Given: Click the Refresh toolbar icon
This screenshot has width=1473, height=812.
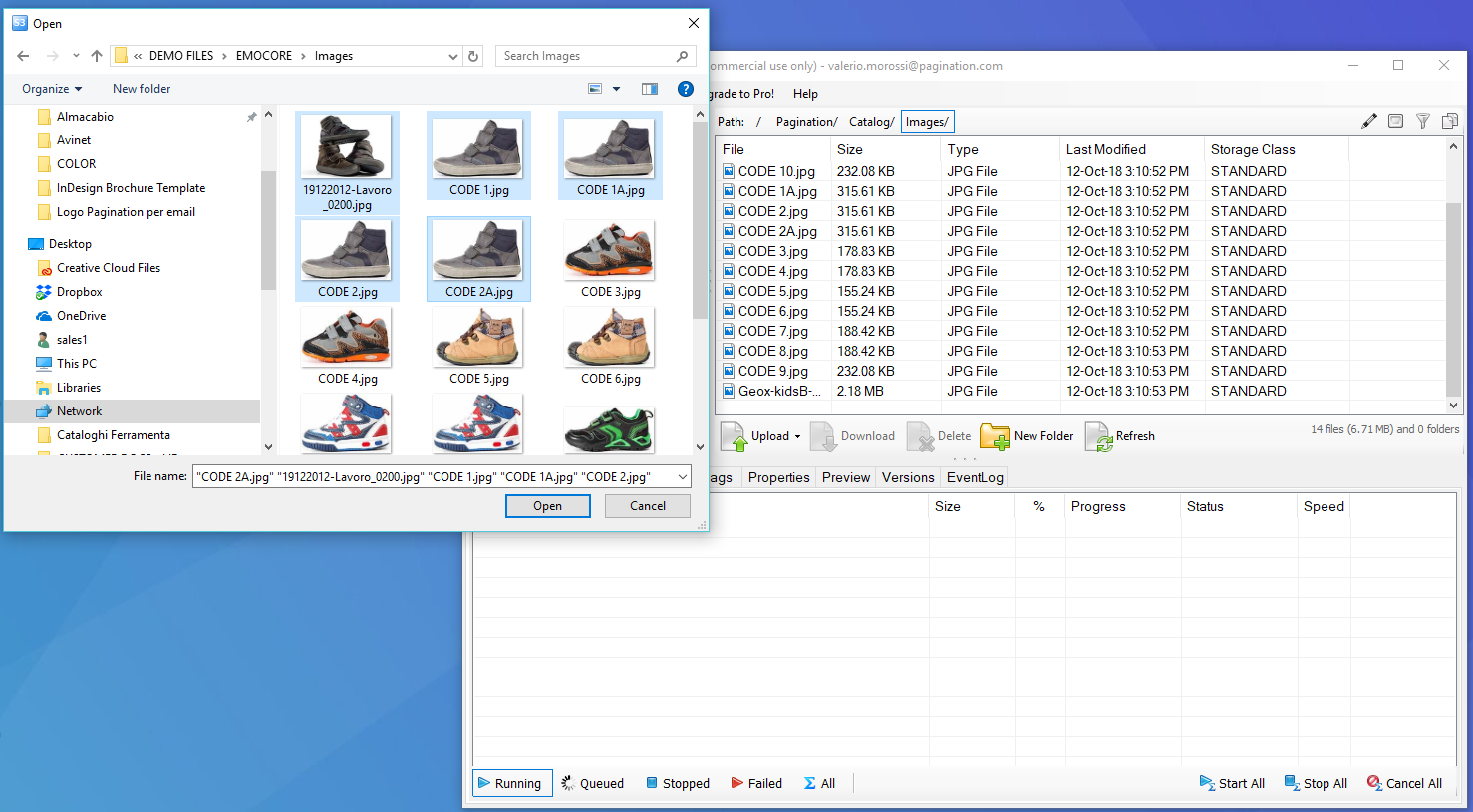Looking at the screenshot, I should point(1099,436).
